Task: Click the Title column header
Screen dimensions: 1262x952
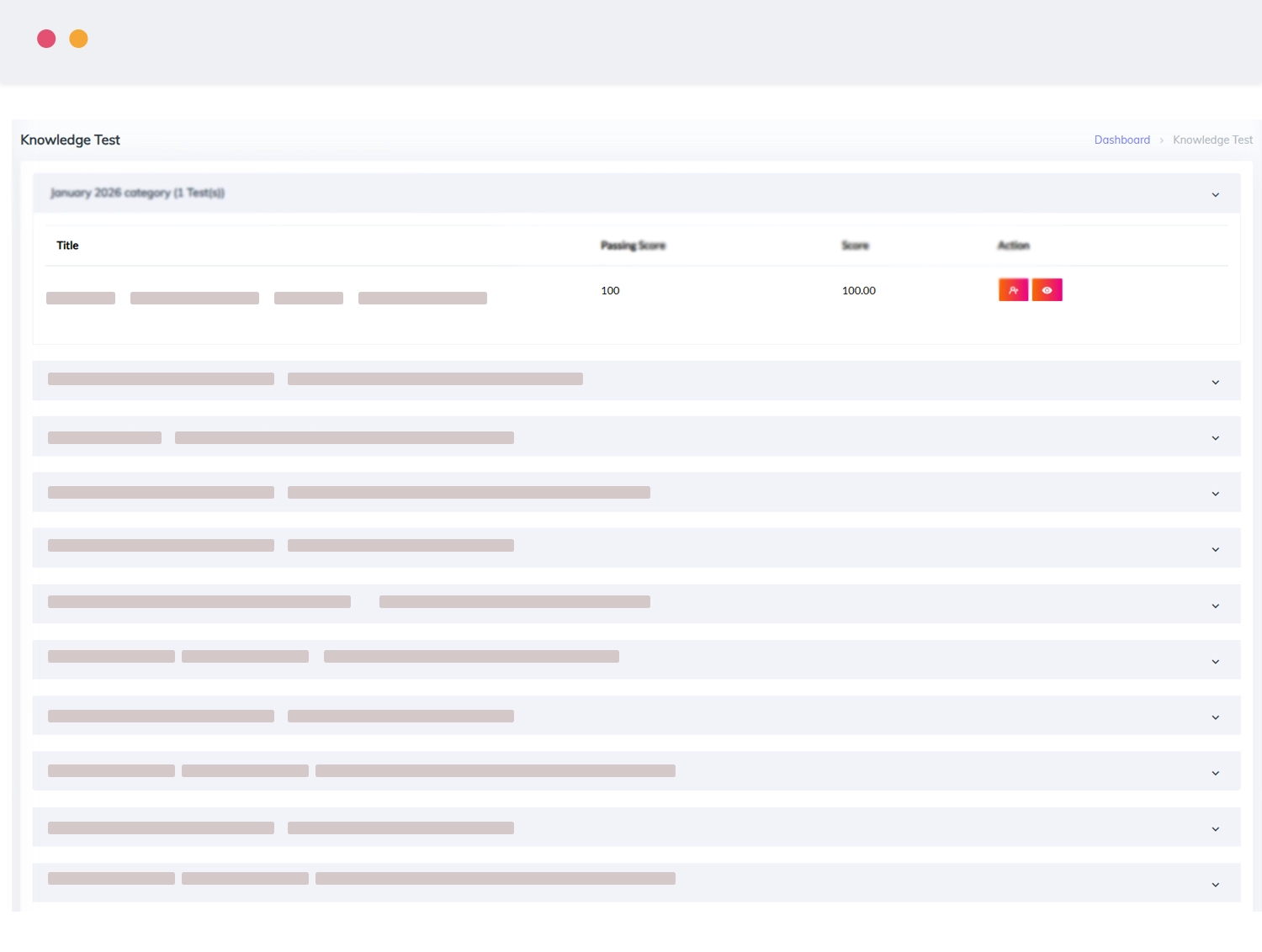Action: (x=67, y=246)
